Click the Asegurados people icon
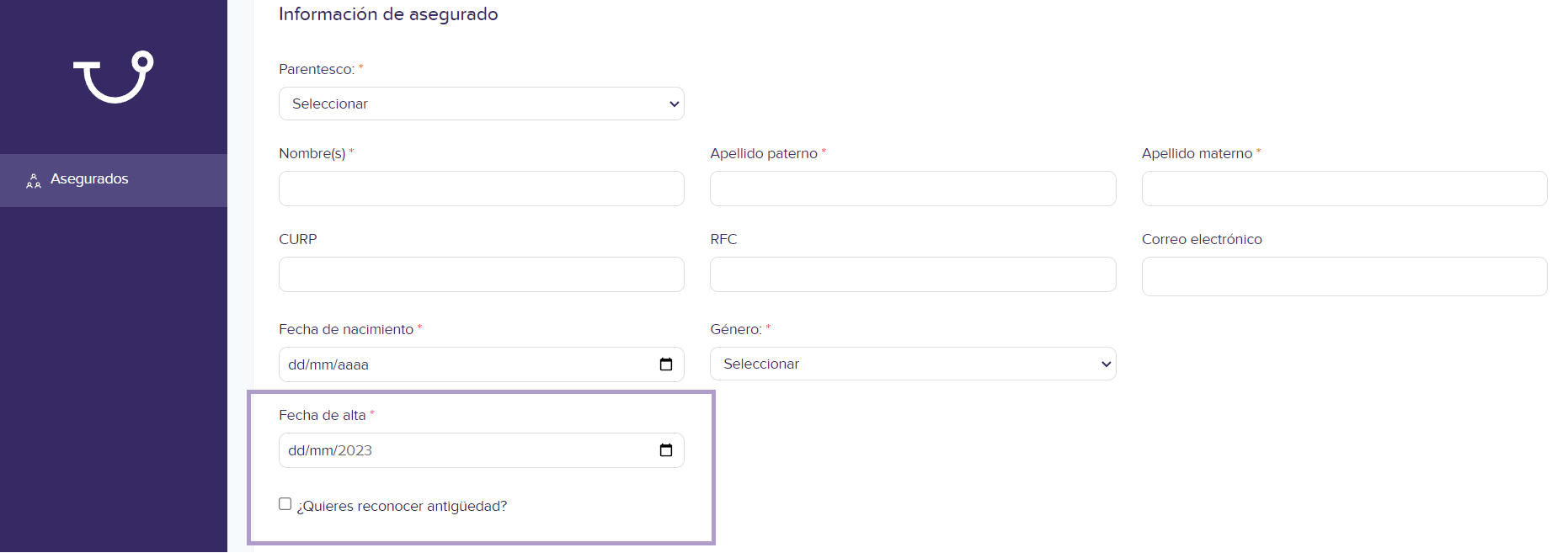 [34, 180]
